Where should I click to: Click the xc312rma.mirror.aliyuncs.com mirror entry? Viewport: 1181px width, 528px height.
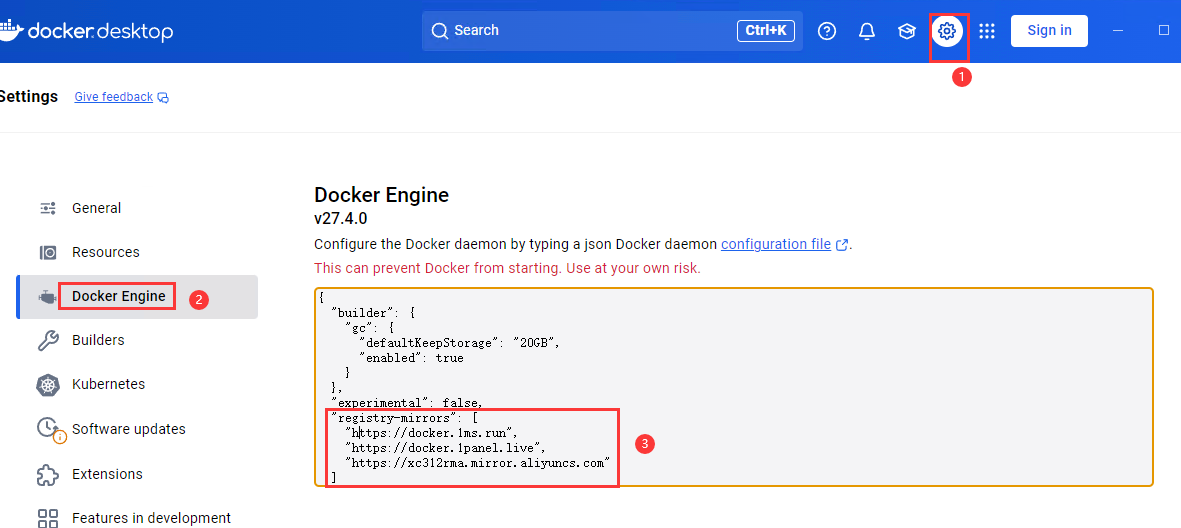pos(477,463)
